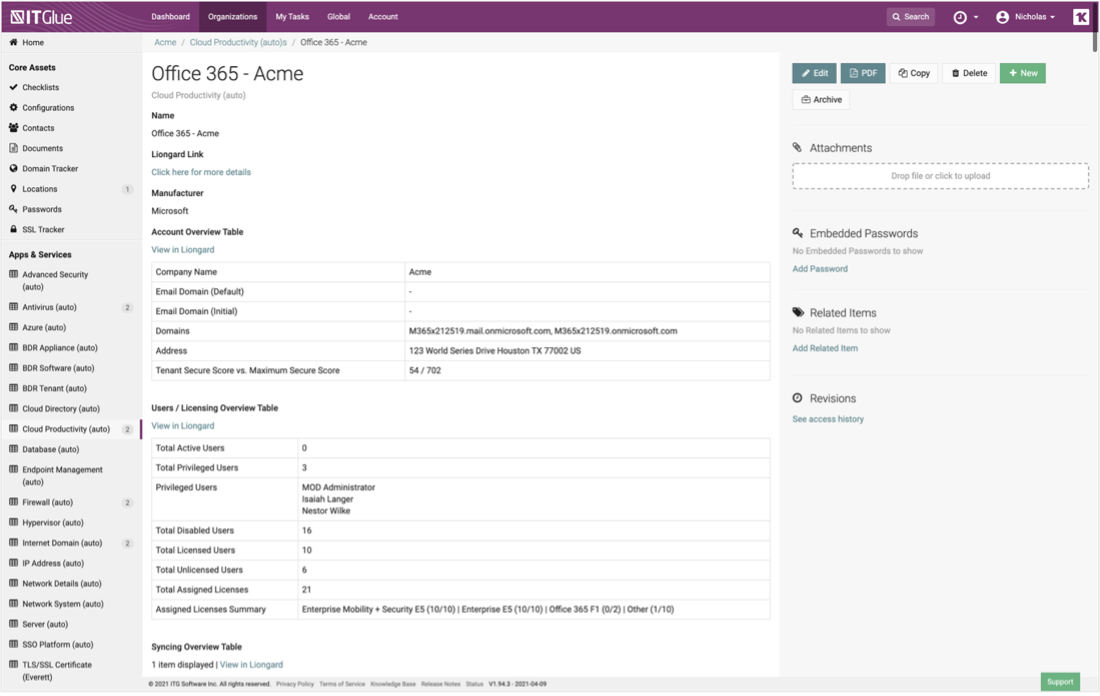Click the attachments upload drop zone
Image resolution: width=1100 pixels, height=696 pixels.
941,176
